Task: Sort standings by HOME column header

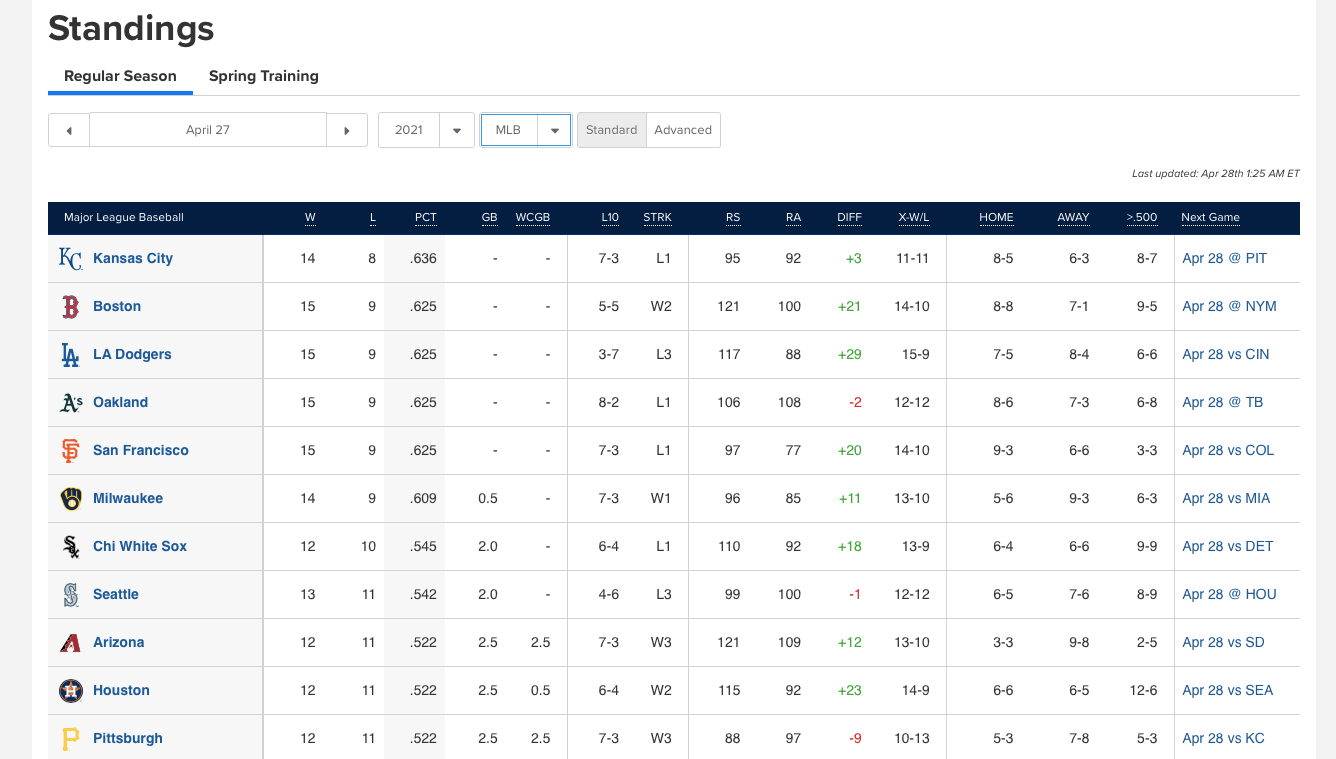Action: (996, 217)
